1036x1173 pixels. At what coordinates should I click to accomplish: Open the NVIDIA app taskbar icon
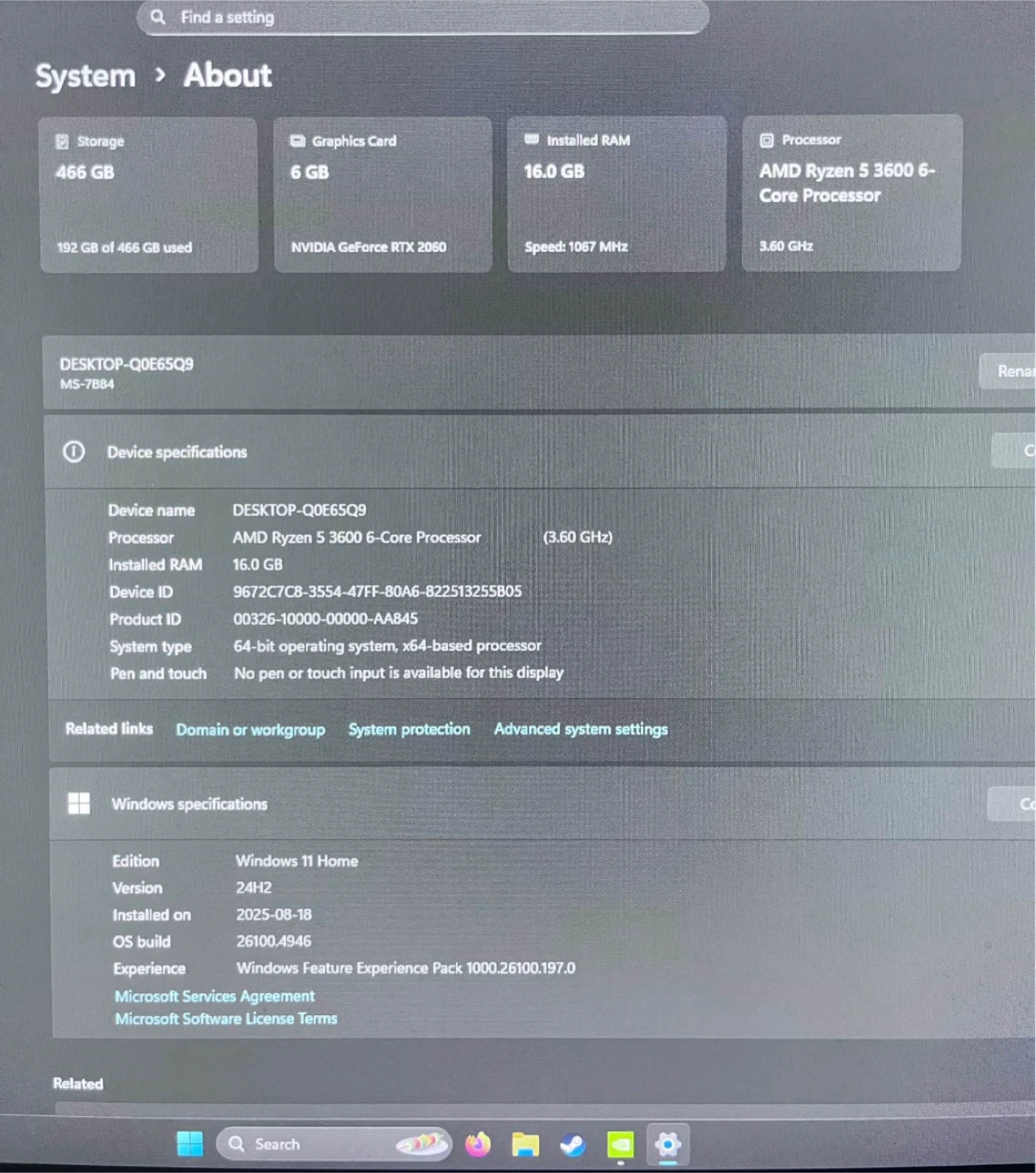[x=621, y=1144]
